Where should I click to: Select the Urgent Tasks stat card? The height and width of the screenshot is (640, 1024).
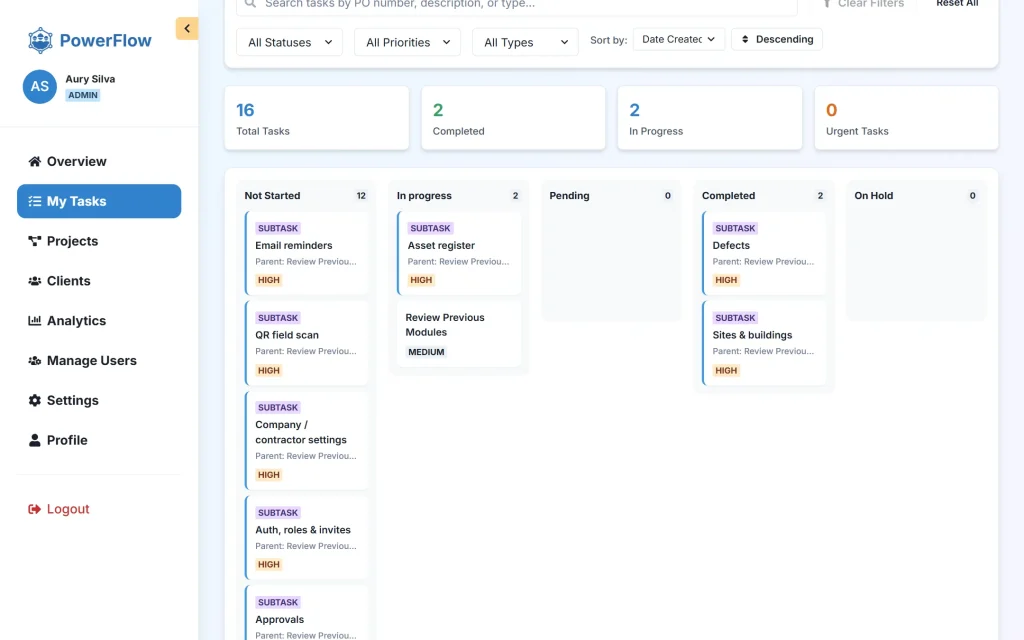[x=906, y=118]
